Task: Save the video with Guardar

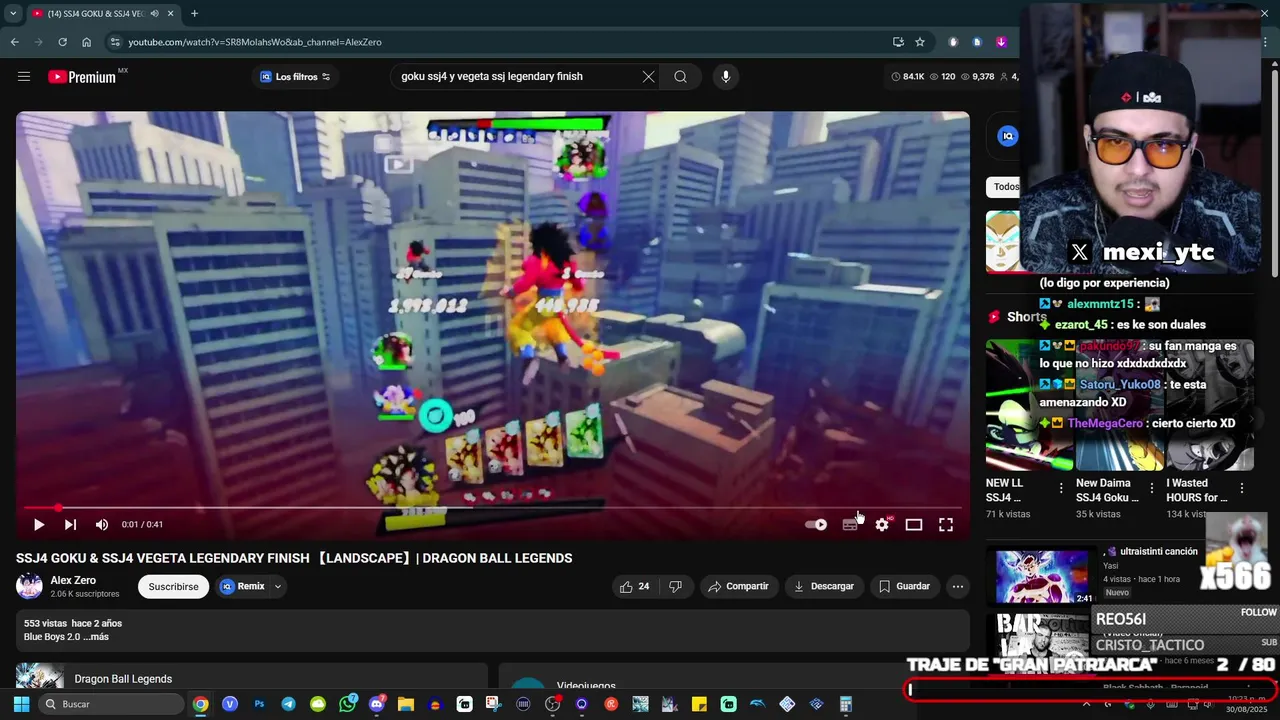Action: [904, 586]
